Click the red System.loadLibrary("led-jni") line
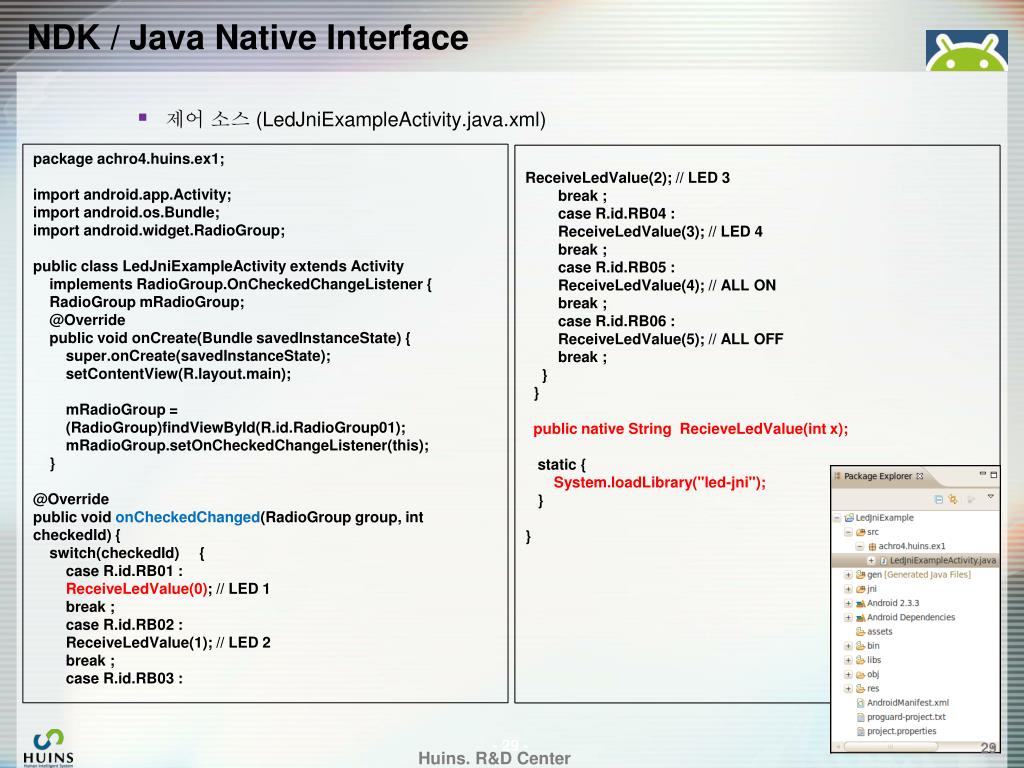This screenshot has height=768, width=1024. pos(660,483)
